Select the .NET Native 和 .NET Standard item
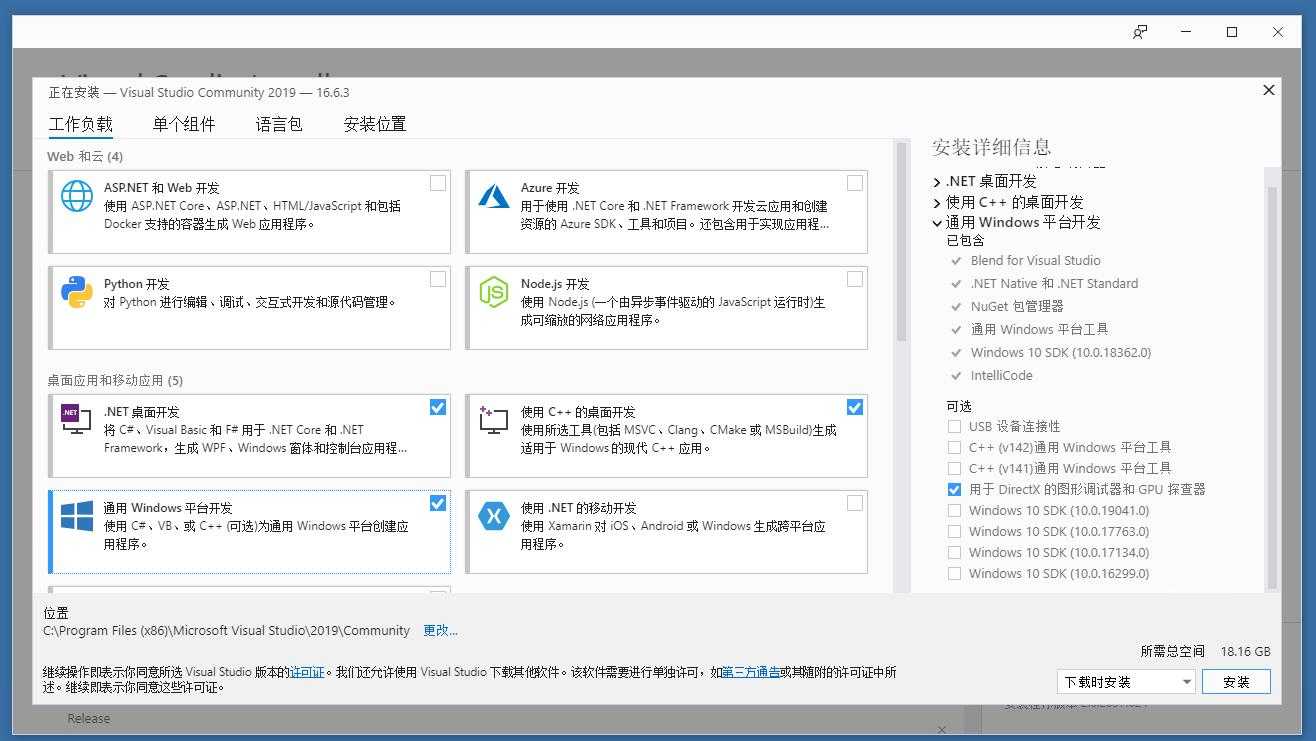Image resolution: width=1316 pixels, height=741 pixels. click(x=1054, y=283)
